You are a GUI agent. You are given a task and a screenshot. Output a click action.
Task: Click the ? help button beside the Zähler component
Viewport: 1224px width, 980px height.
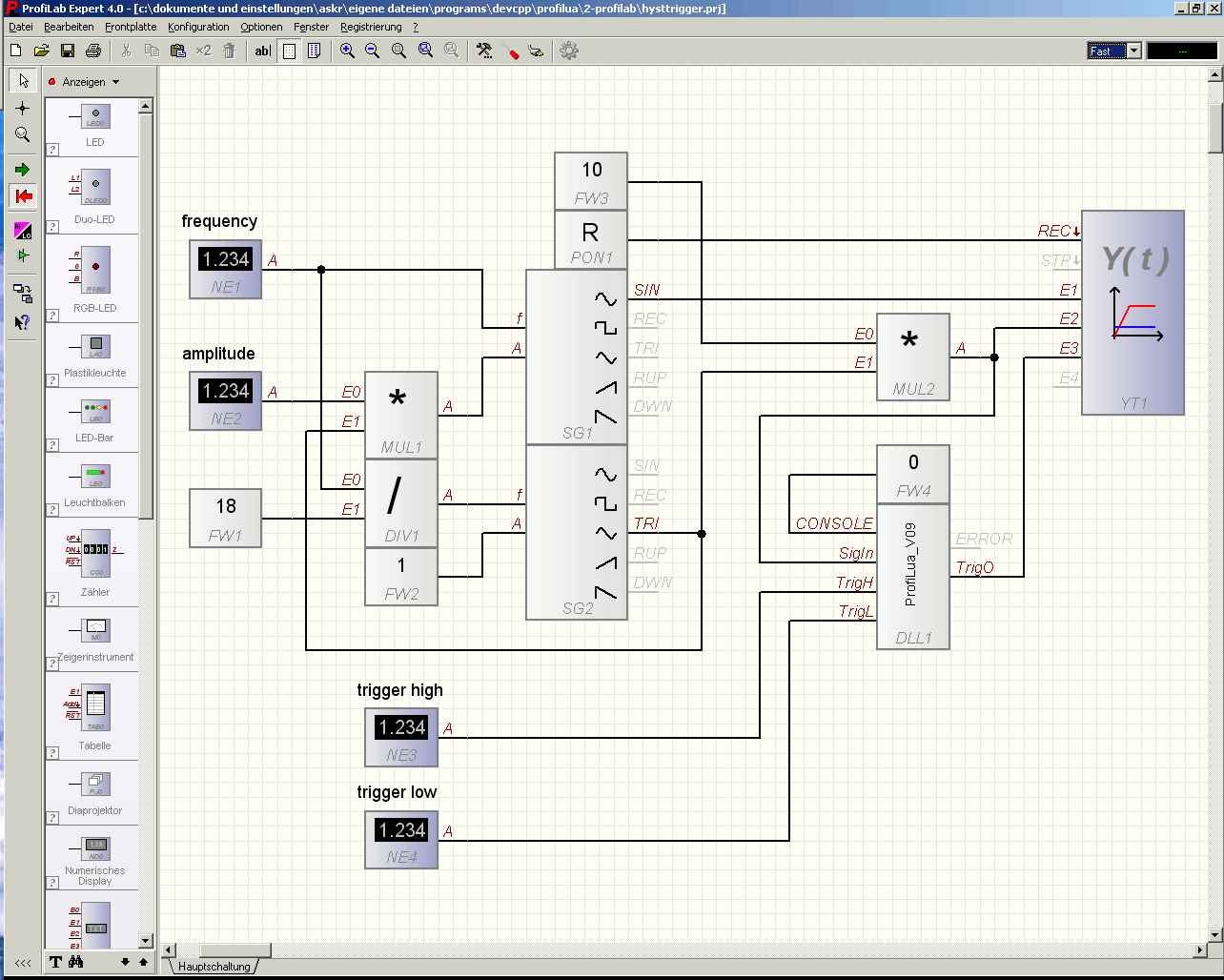coord(51,598)
